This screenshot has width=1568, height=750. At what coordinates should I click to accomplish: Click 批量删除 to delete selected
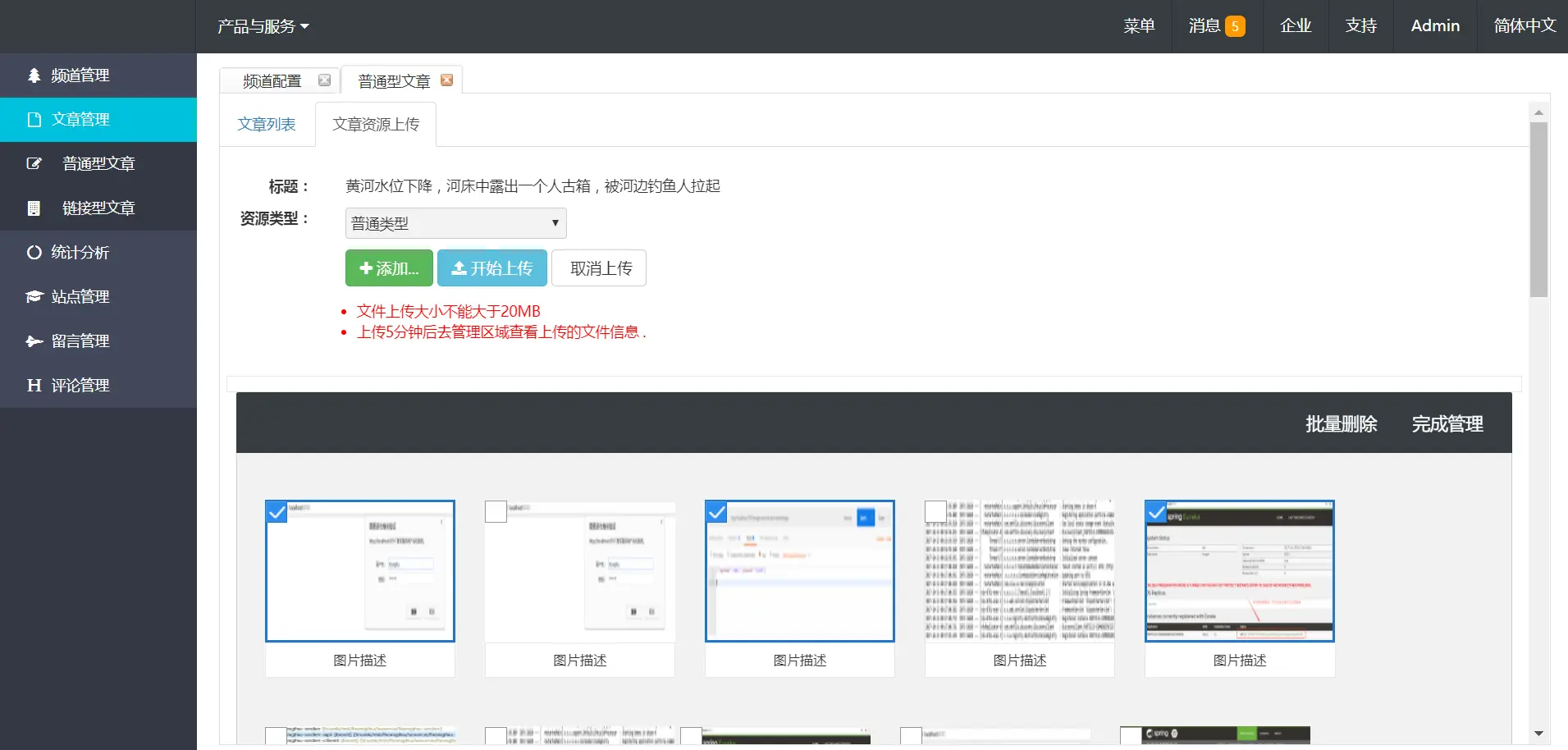click(x=1341, y=424)
